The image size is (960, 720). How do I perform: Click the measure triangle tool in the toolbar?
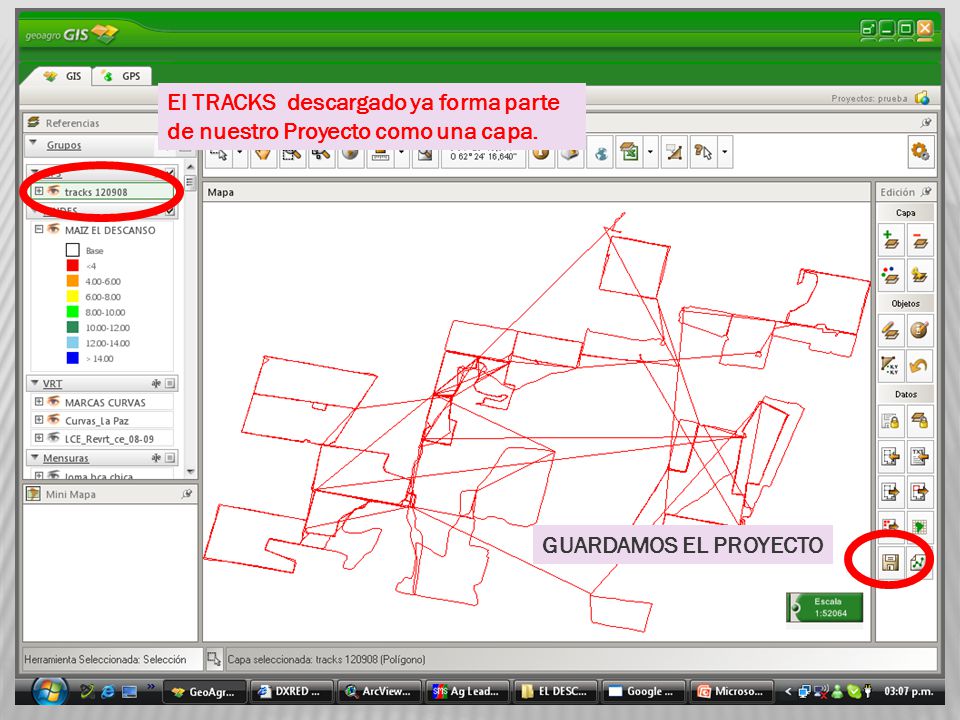[674, 152]
